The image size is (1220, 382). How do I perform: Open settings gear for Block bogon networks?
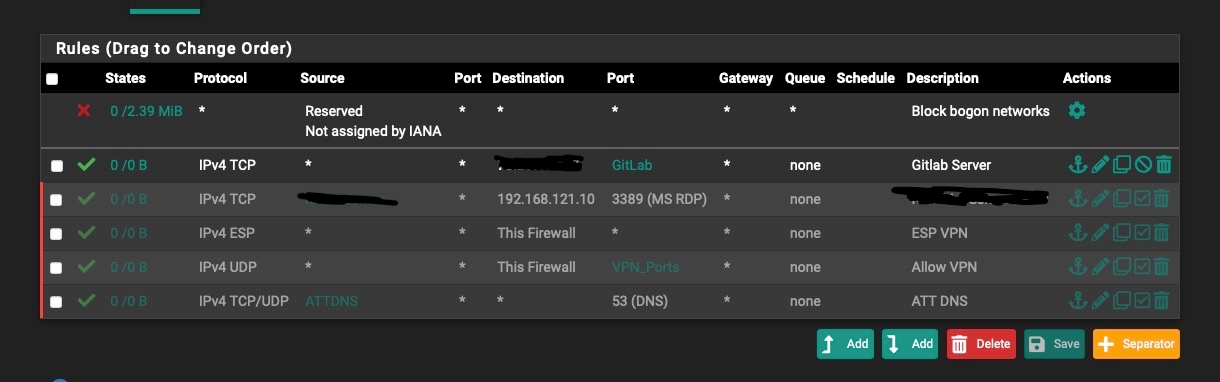(x=1077, y=111)
